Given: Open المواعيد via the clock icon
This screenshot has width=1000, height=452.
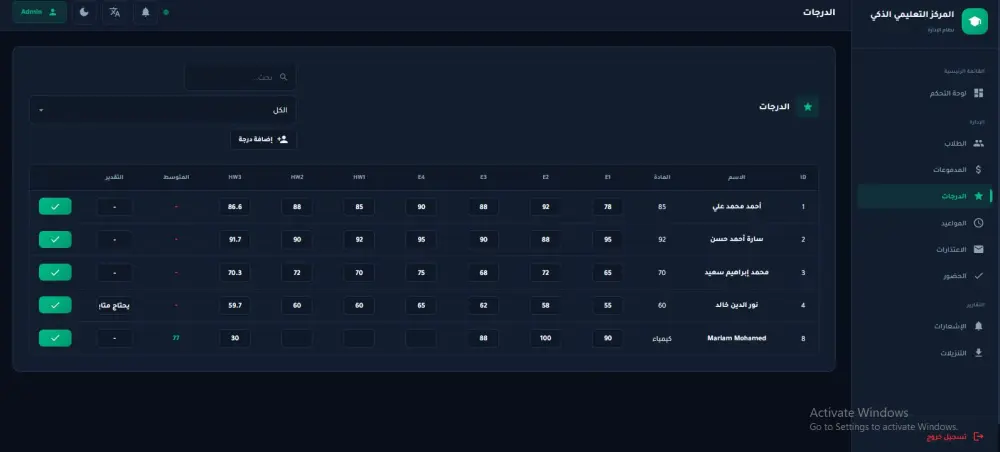Looking at the screenshot, I should click(978, 223).
